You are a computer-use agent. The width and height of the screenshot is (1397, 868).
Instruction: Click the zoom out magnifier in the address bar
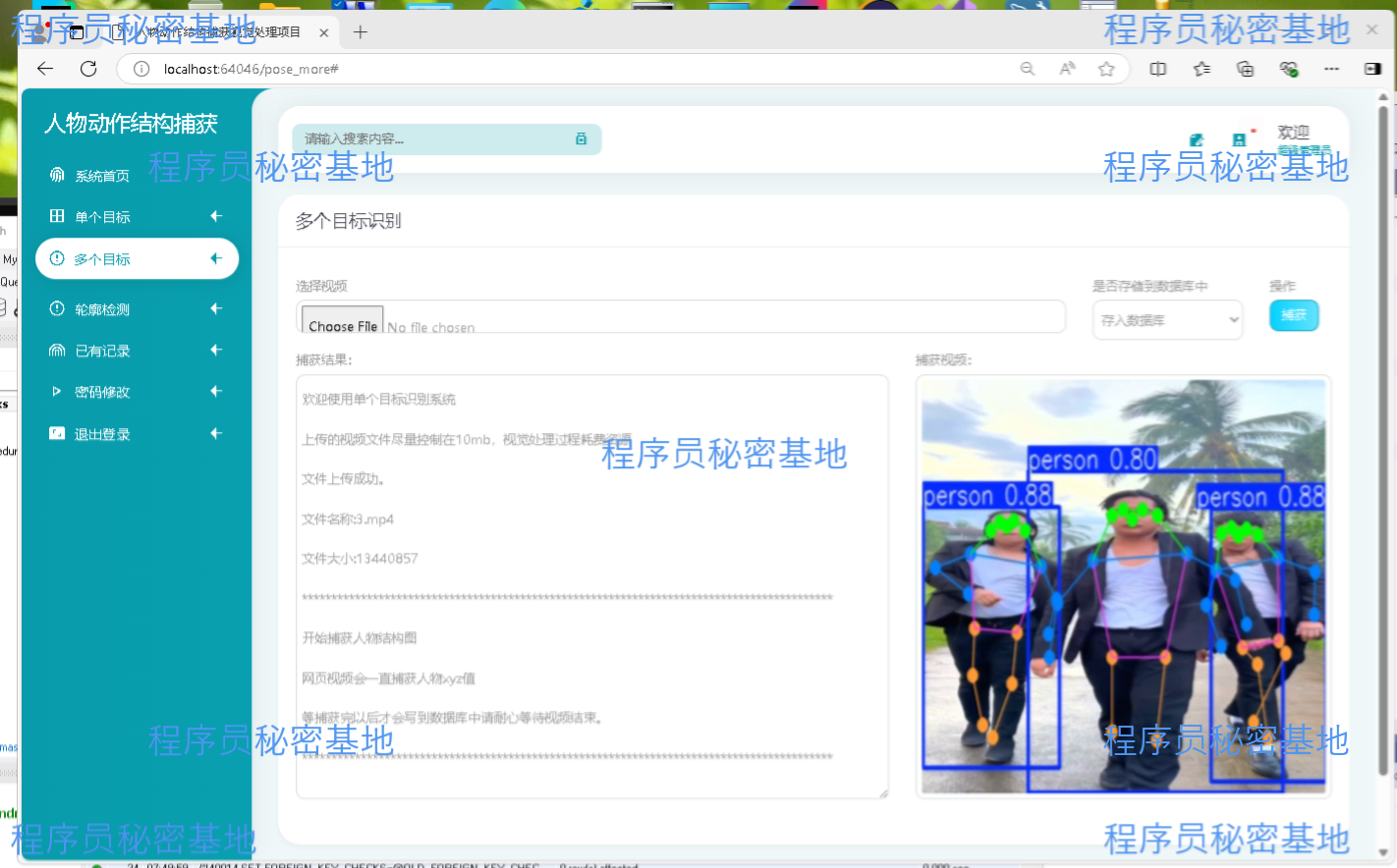tap(1028, 69)
